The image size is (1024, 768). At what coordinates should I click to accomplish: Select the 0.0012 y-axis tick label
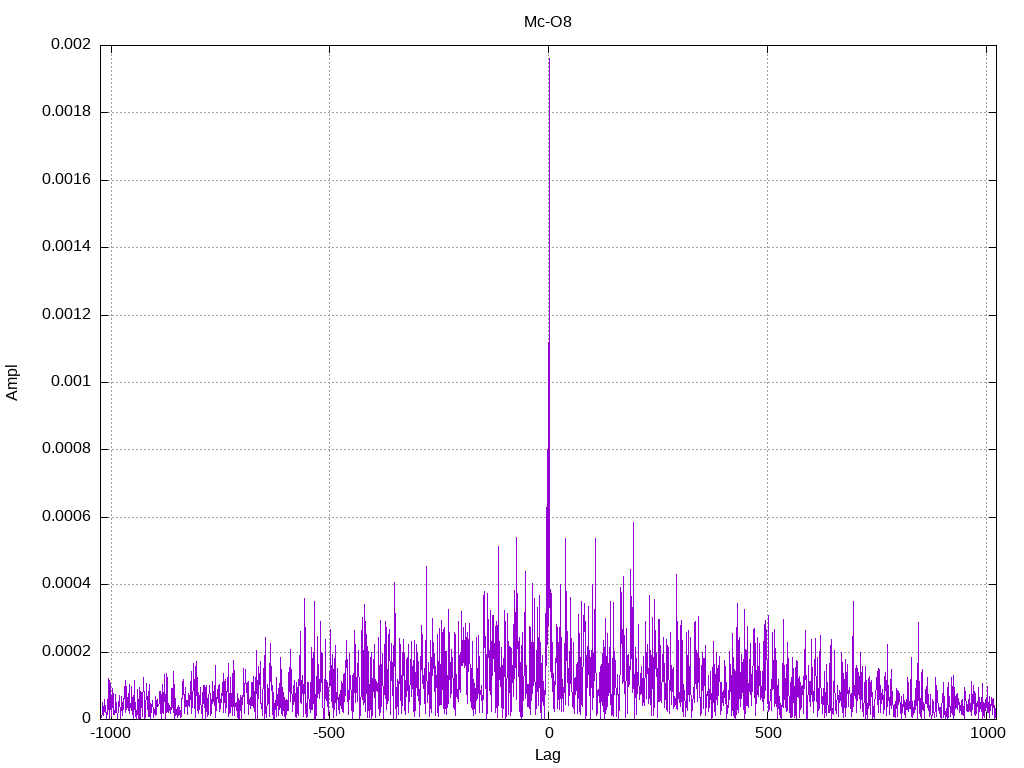(66, 315)
